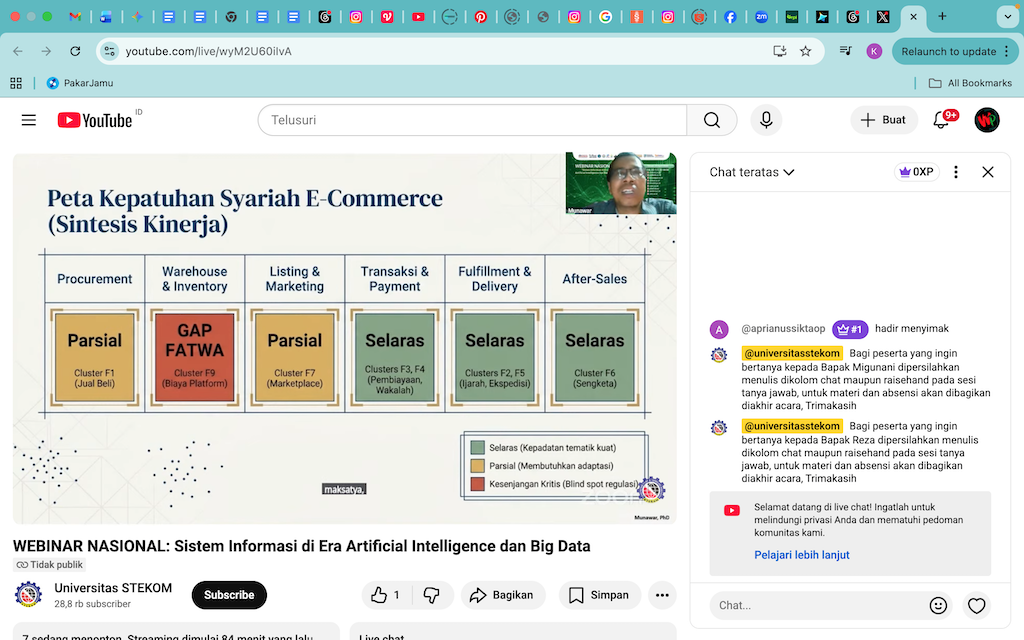Open the emoji picker in chat
1024x640 pixels.
[938, 605]
